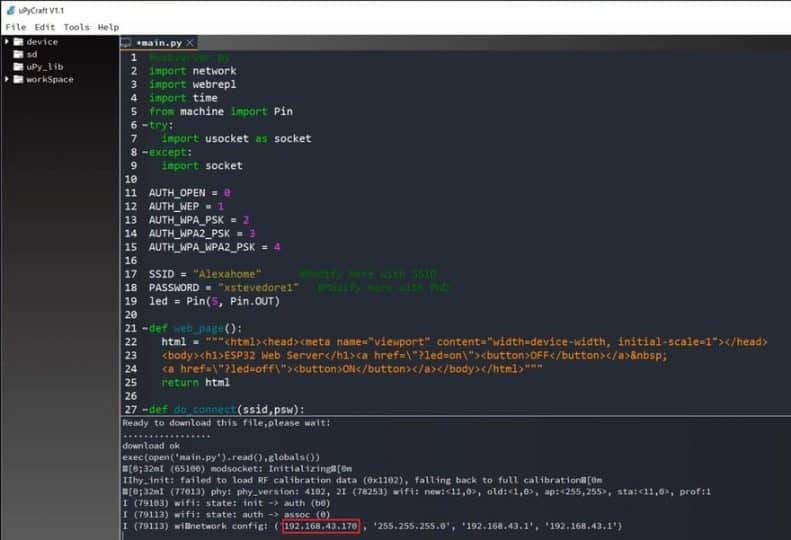Click the "import network" line

coord(192,71)
